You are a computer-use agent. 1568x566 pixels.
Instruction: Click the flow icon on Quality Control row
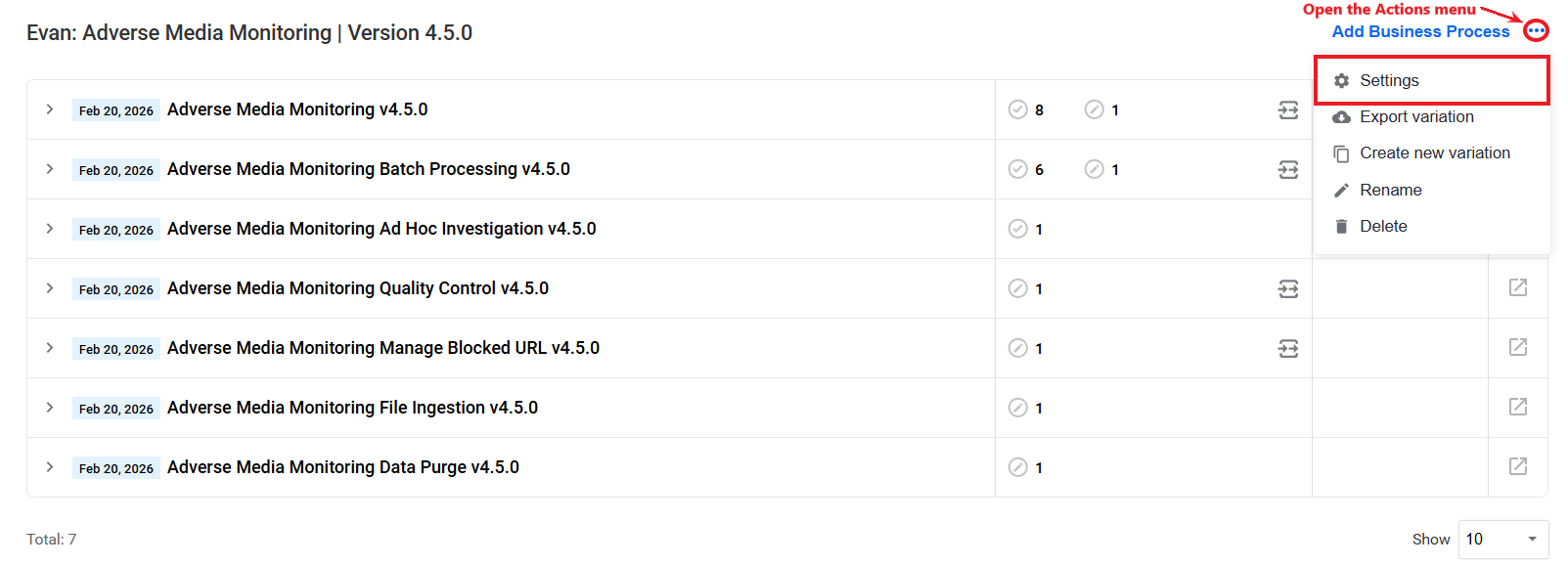pyautogui.click(x=1288, y=288)
